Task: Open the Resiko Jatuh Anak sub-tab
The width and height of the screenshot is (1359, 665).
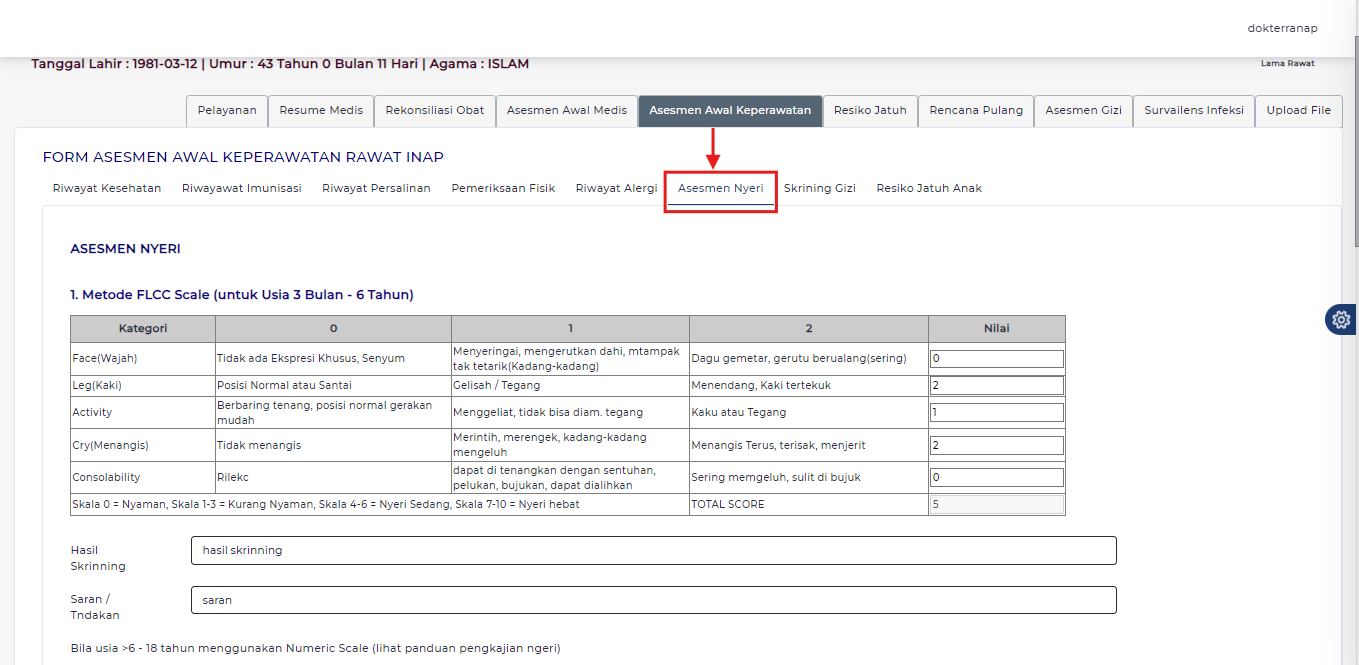Action: coord(929,188)
